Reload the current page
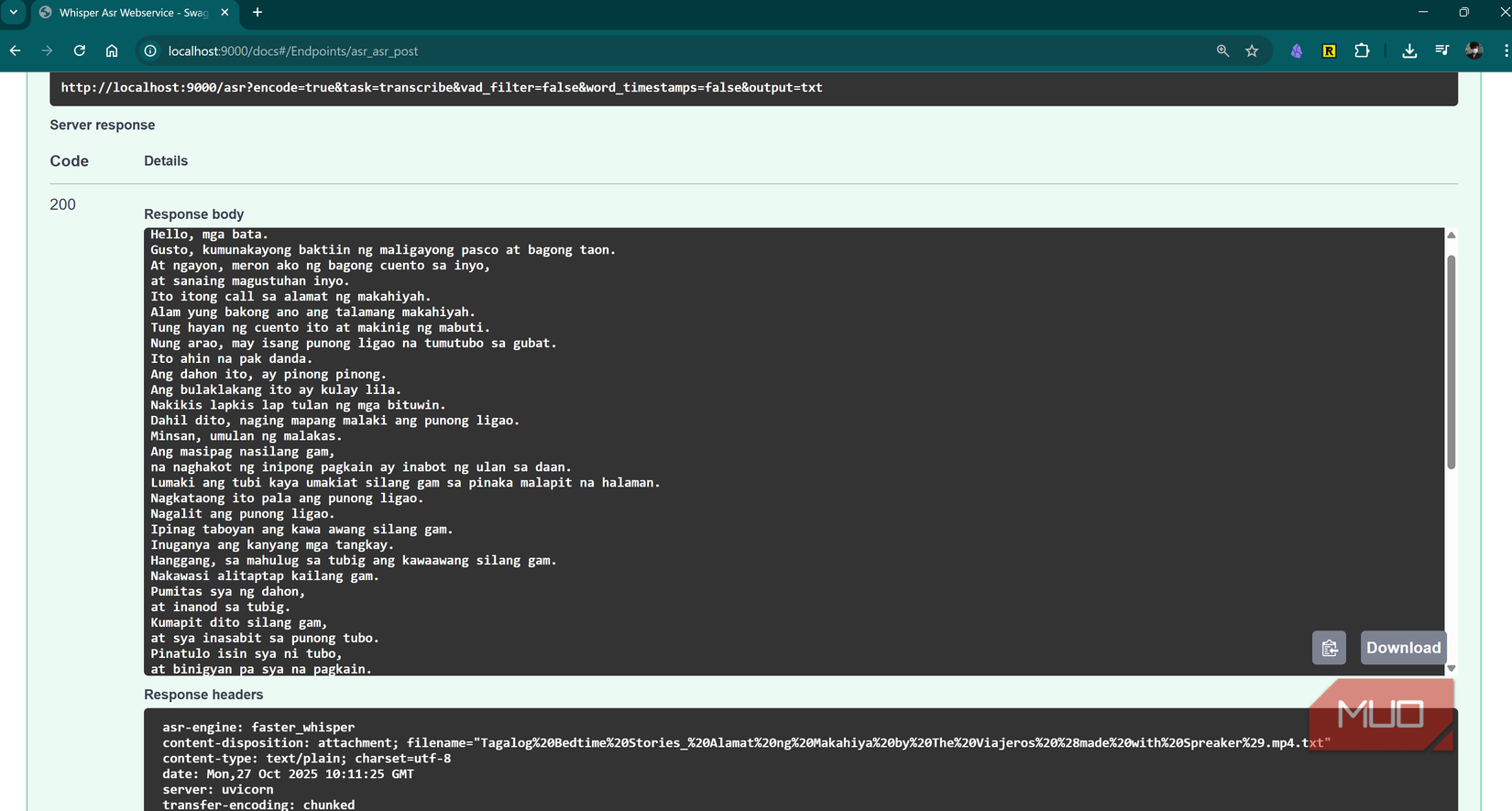This screenshot has height=811, width=1512. pyautogui.click(x=80, y=51)
